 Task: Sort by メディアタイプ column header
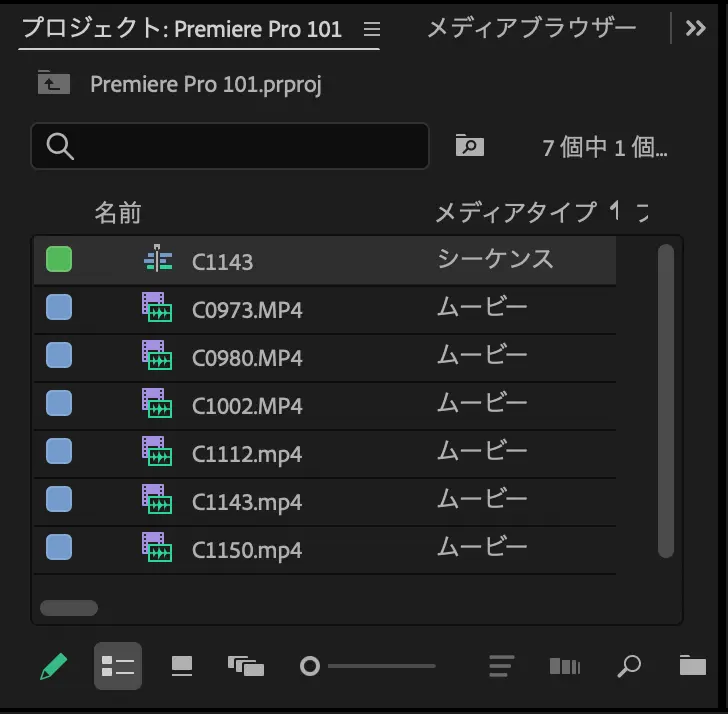coord(515,213)
